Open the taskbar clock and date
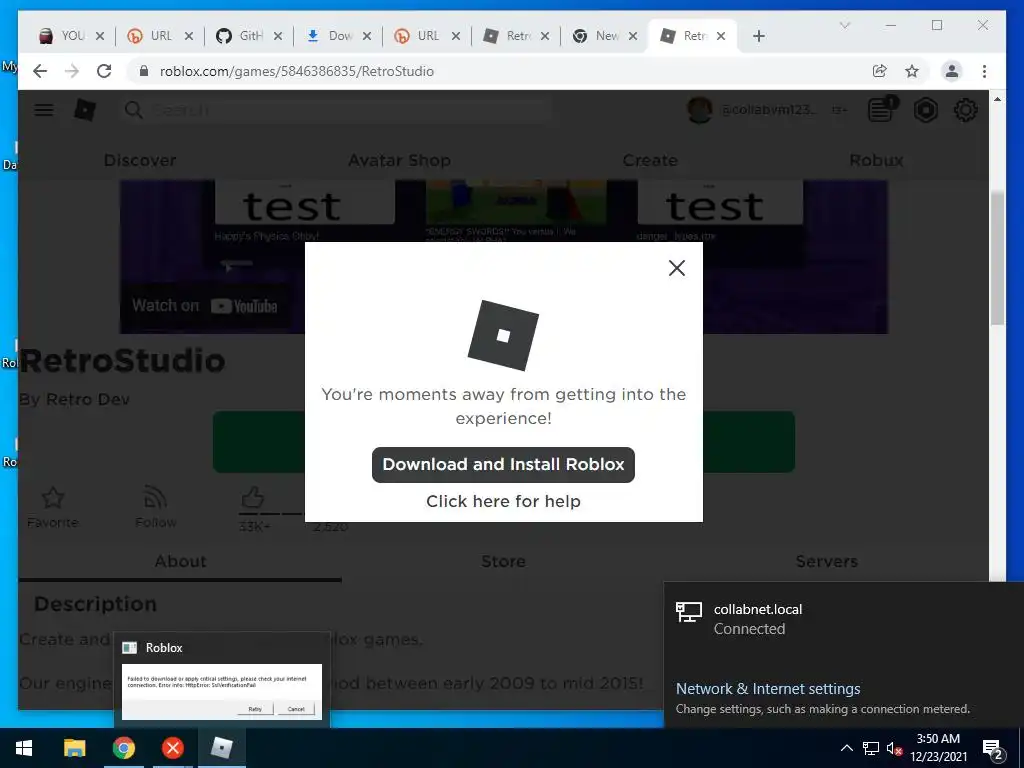Image resolution: width=1024 pixels, height=768 pixels. (939, 748)
